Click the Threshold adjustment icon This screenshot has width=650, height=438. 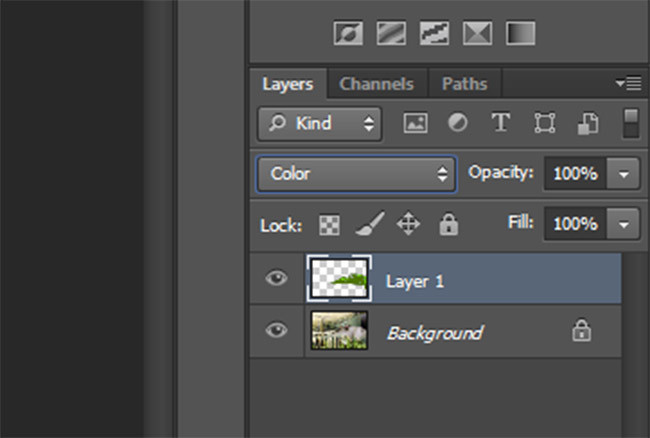pos(434,34)
